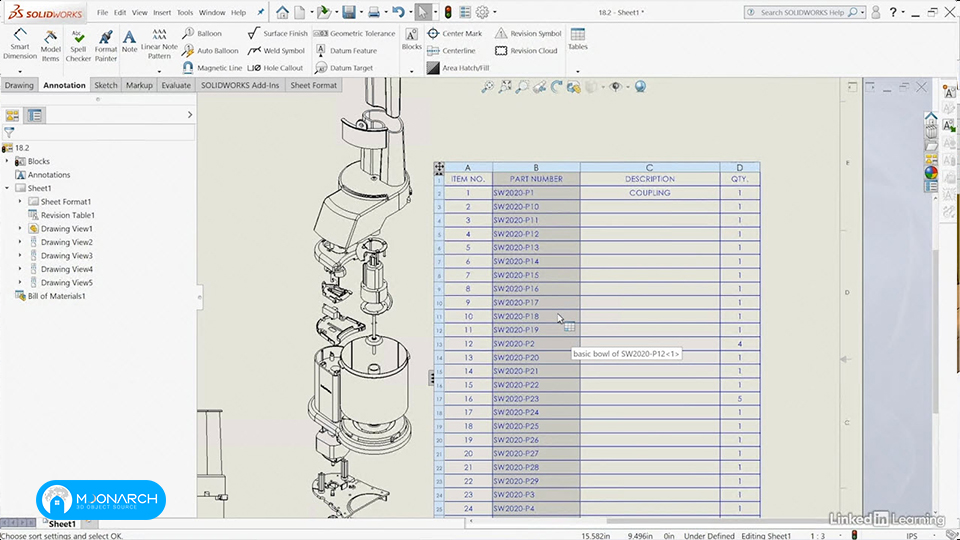Expand the feature tree panel arrow
Screen dimensions: 960x540
pyautogui.click(x=190, y=114)
